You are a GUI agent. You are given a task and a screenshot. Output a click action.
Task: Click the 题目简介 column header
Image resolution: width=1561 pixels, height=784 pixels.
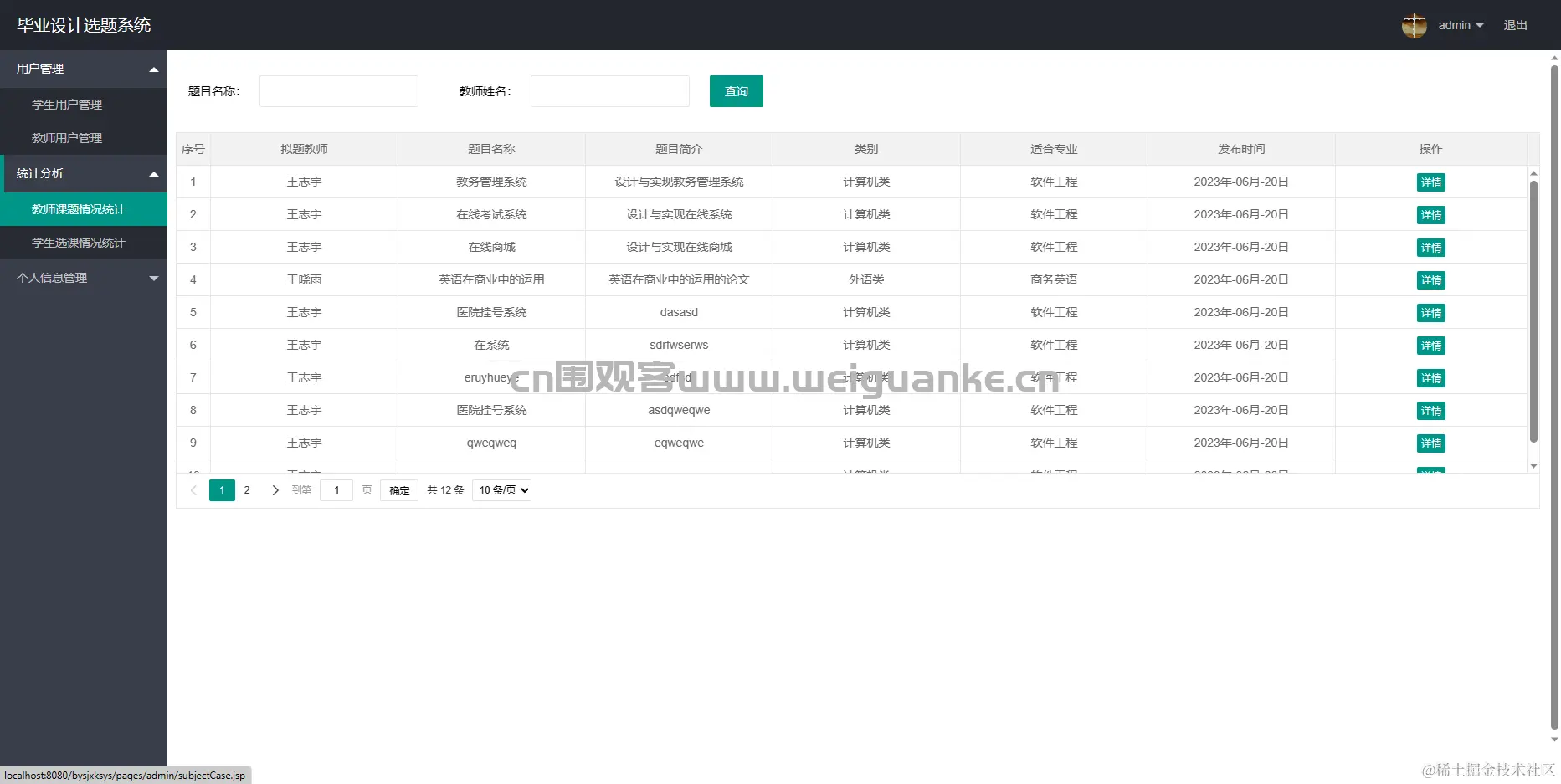[x=679, y=149]
